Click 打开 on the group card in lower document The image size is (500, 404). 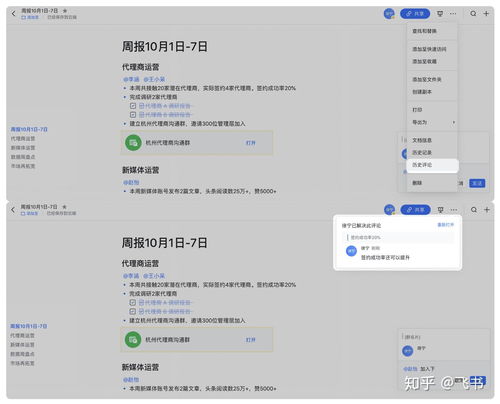click(251, 340)
